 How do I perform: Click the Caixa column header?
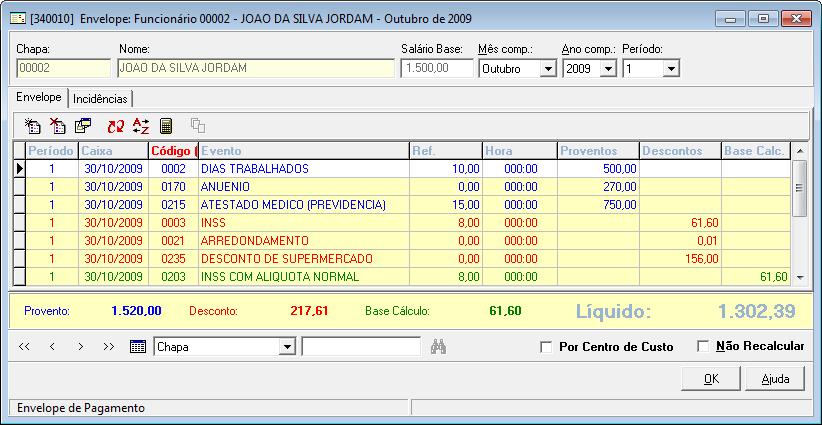113,151
